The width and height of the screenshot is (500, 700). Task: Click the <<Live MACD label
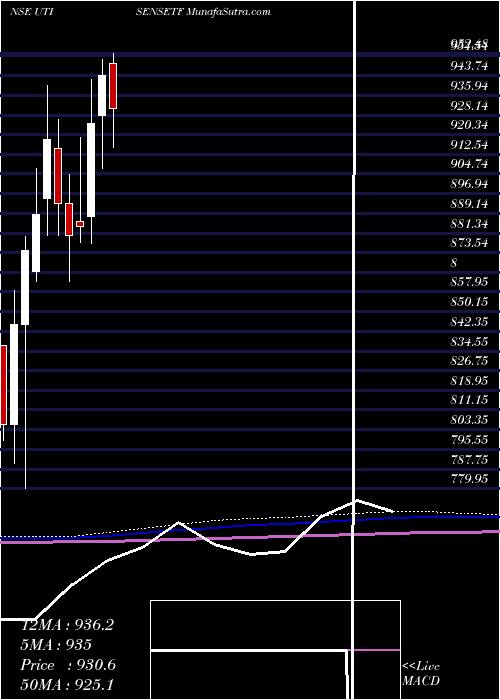(421, 673)
